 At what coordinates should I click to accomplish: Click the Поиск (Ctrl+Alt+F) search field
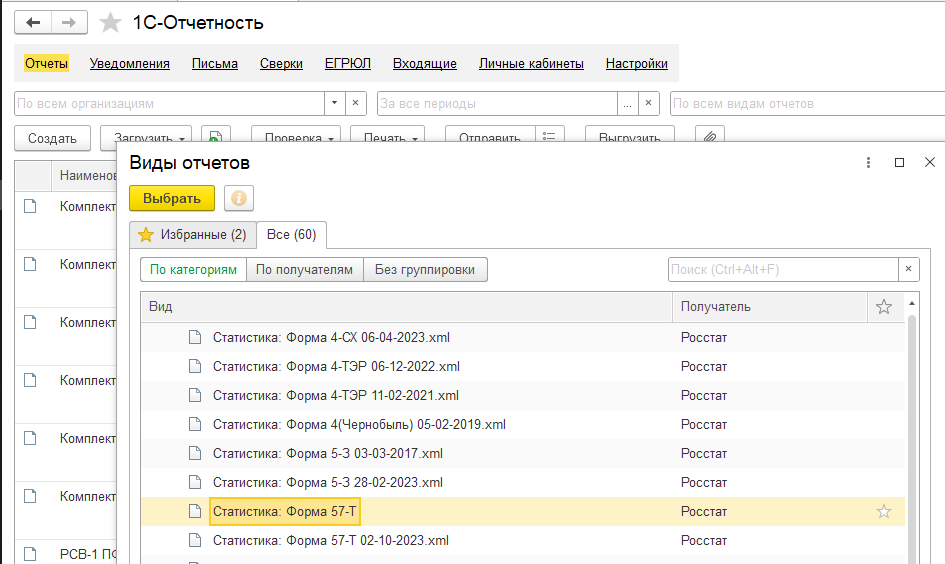tap(783, 269)
